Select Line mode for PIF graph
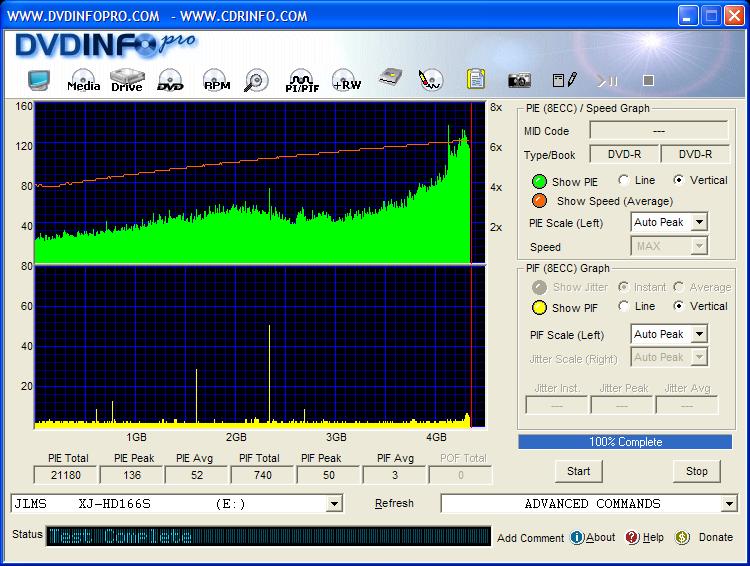 click(623, 306)
